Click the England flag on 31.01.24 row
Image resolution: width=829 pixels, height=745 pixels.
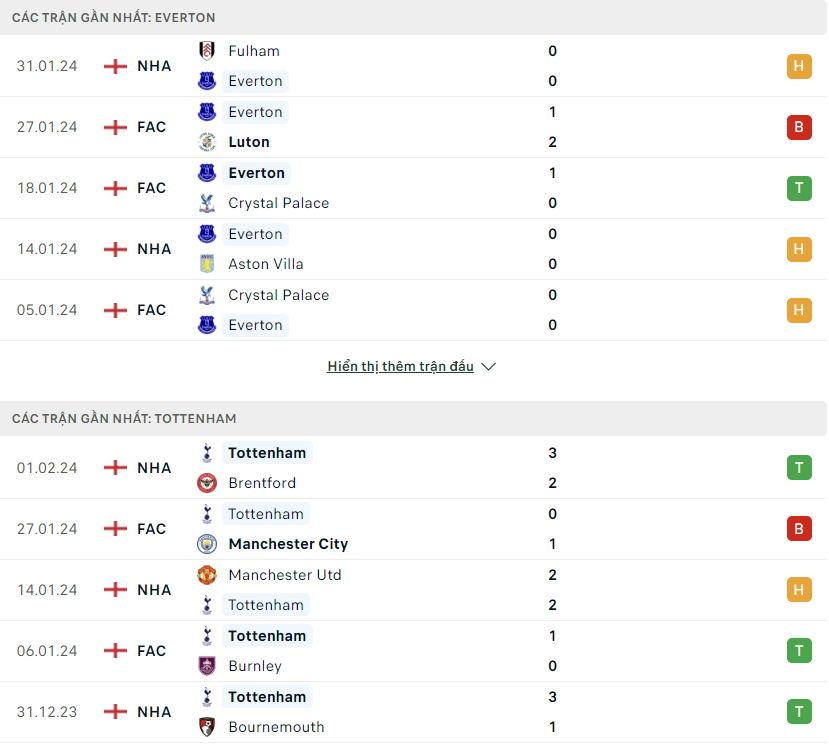(x=115, y=66)
